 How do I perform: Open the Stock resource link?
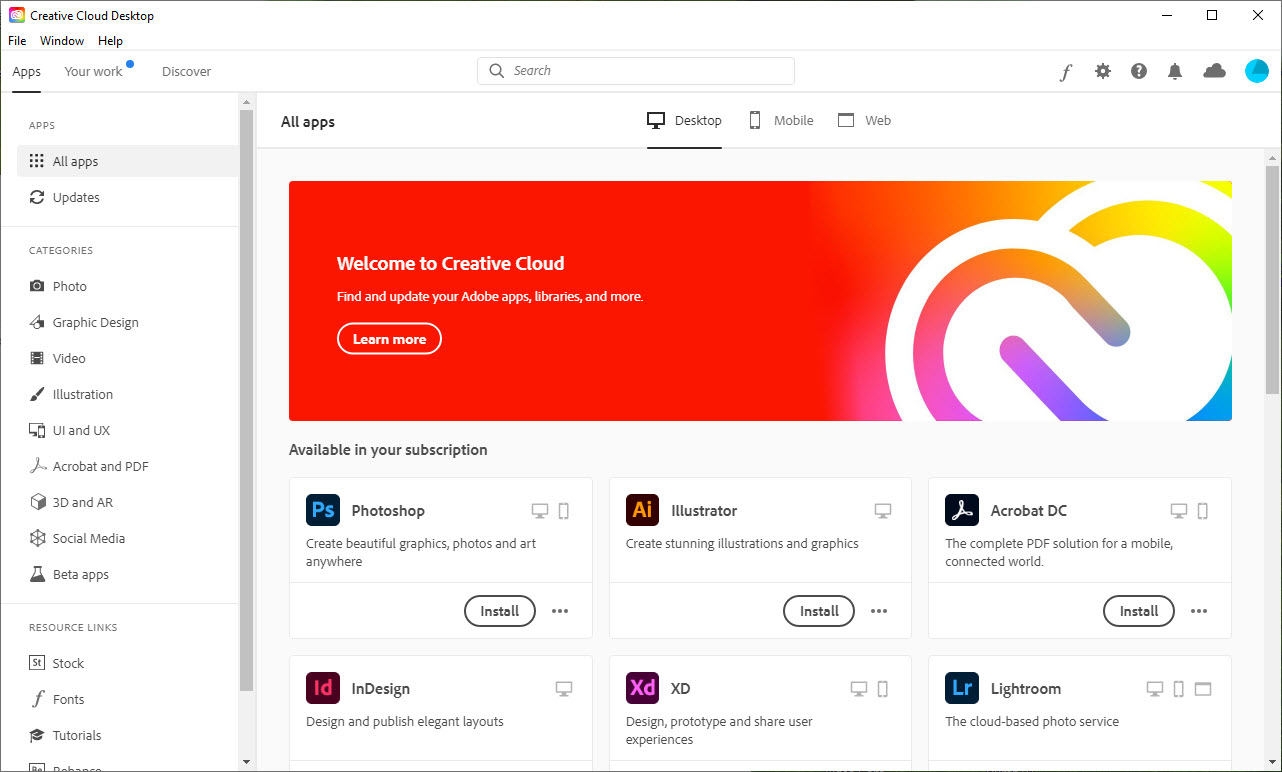pos(127,663)
